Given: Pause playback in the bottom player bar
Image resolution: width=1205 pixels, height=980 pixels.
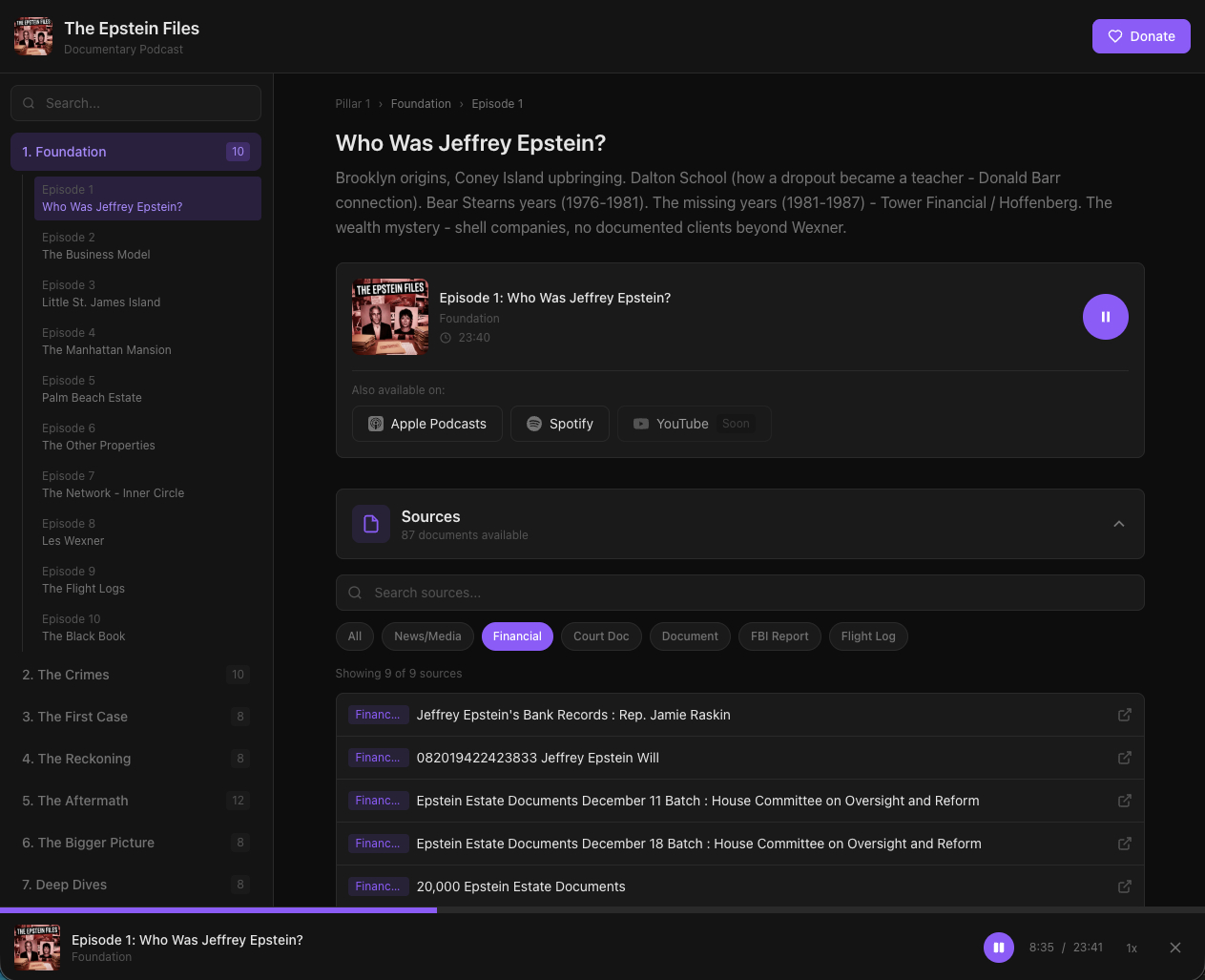Looking at the screenshot, I should click(998, 948).
